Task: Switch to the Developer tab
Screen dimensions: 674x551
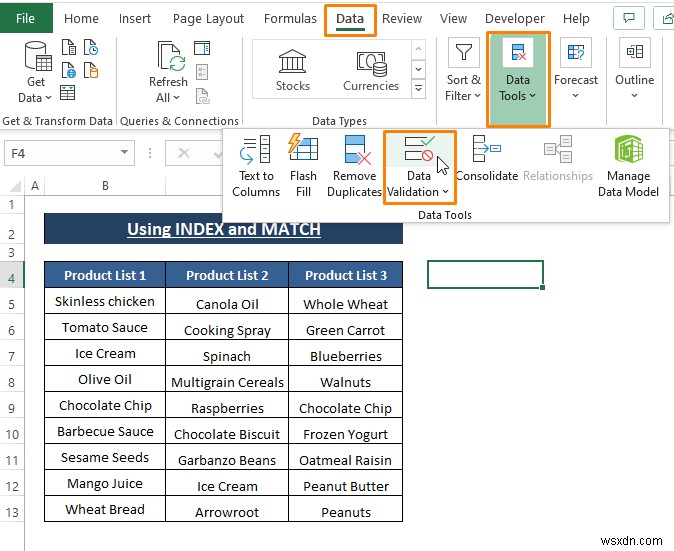Action: 515,18
